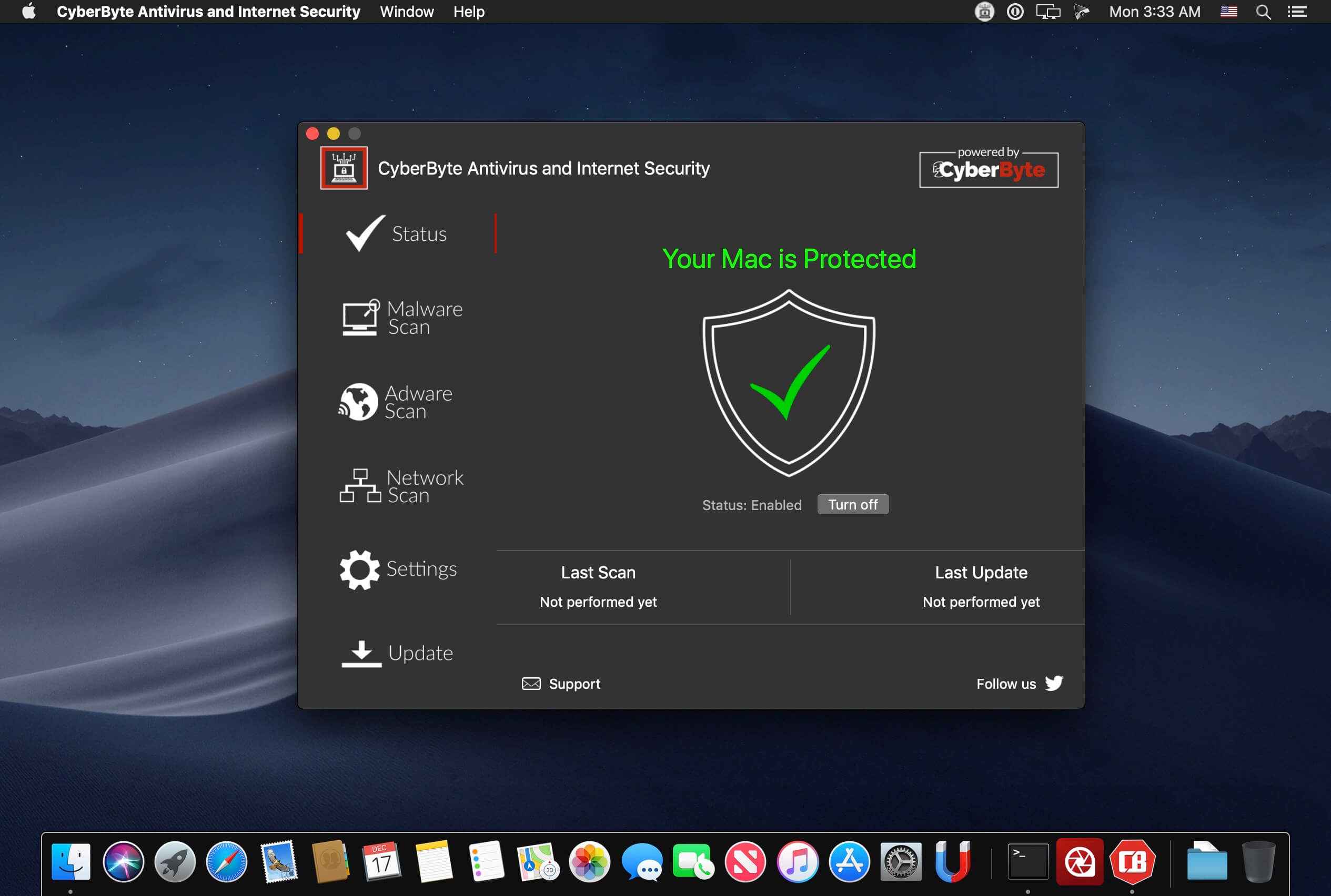Open the Status section with checkmark icon

point(397,233)
